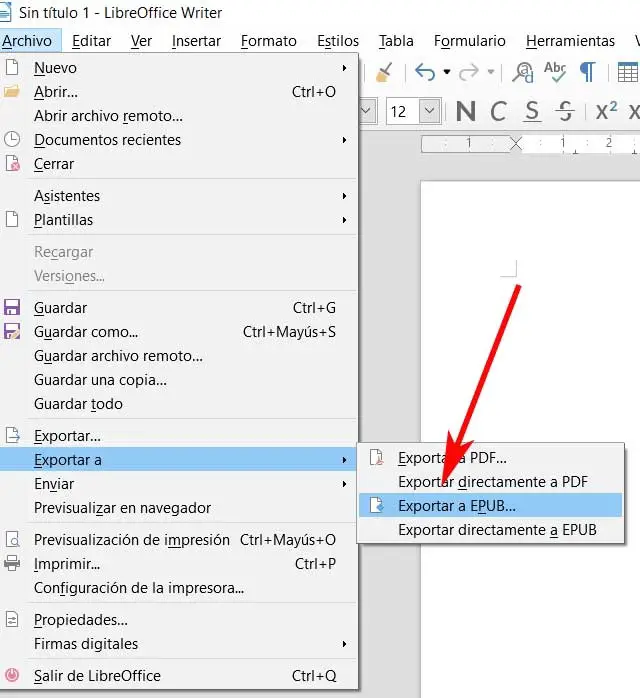Image resolution: width=640 pixels, height=698 pixels.
Task: Expand the Firmas digitales submenu
Action: 179,644
